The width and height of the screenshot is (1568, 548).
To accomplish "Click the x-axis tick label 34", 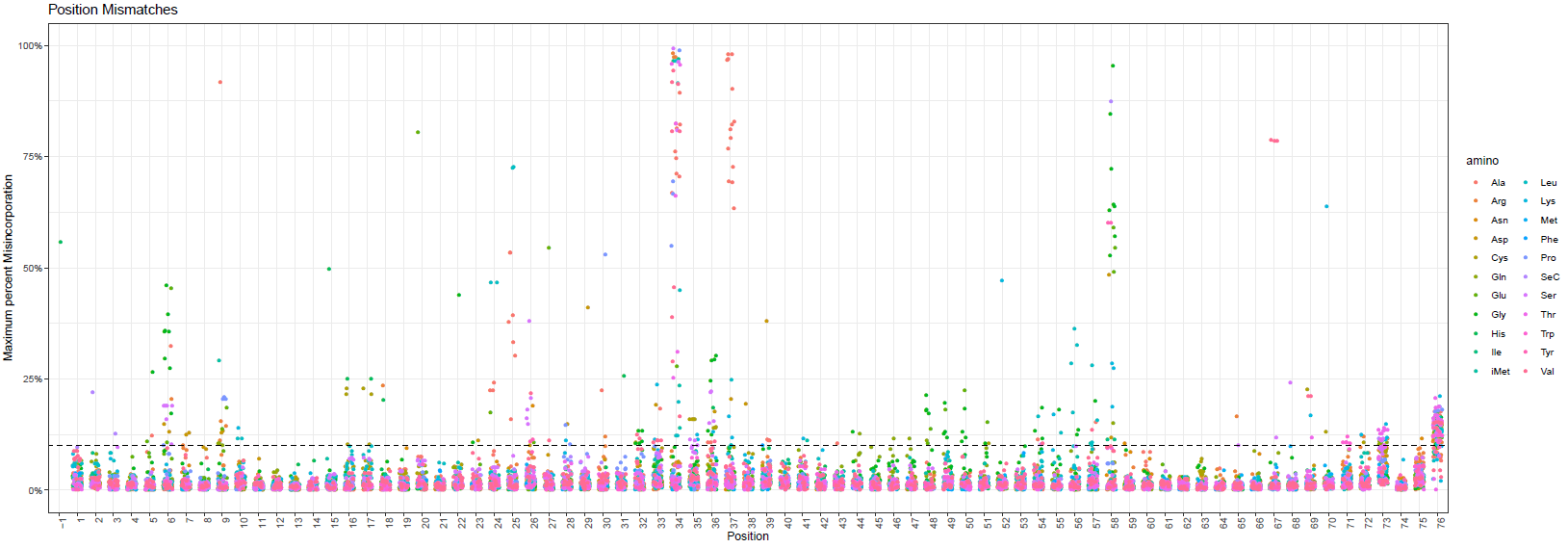I will point(680,522).
